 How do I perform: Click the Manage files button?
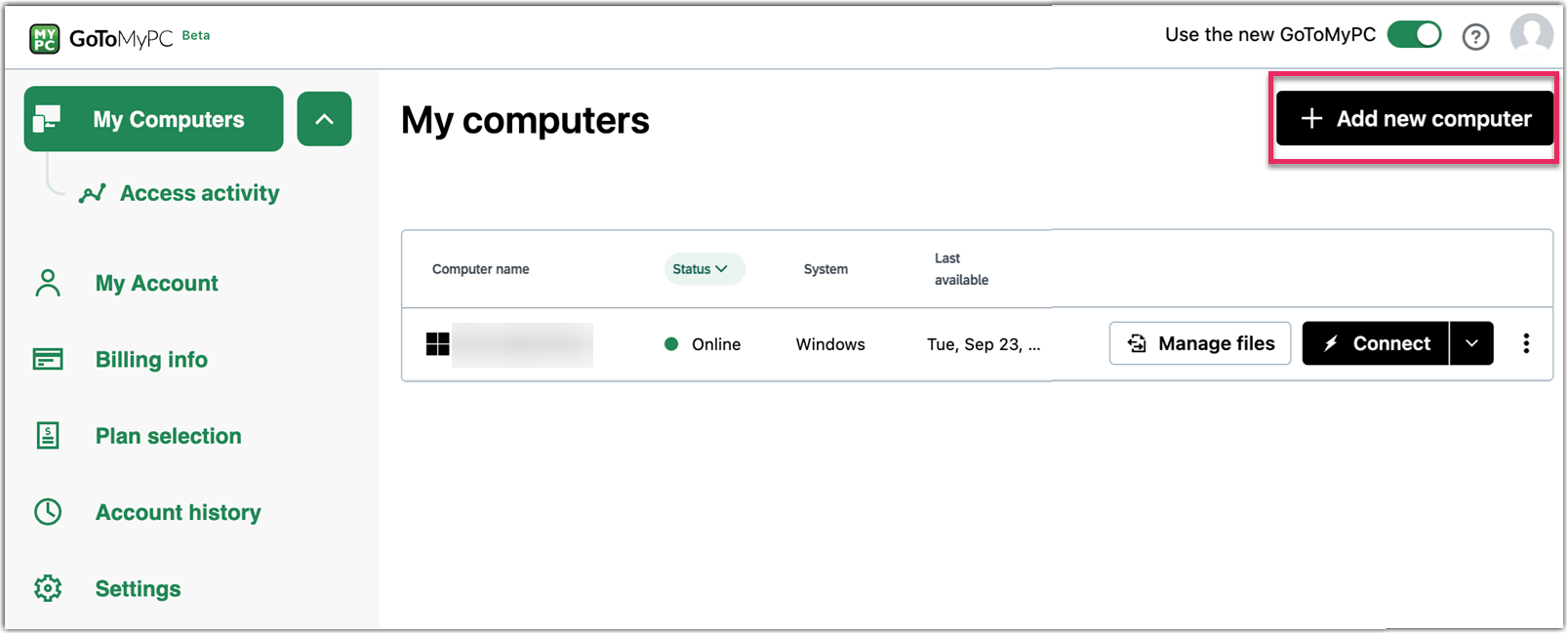point(1199,343)
